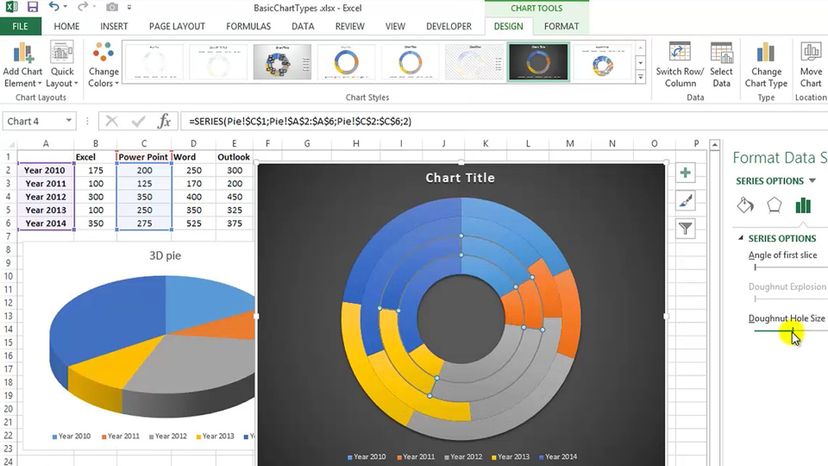
Task: Open Effects pentagon tab in format pane
Action: click(x=774, y=205)
